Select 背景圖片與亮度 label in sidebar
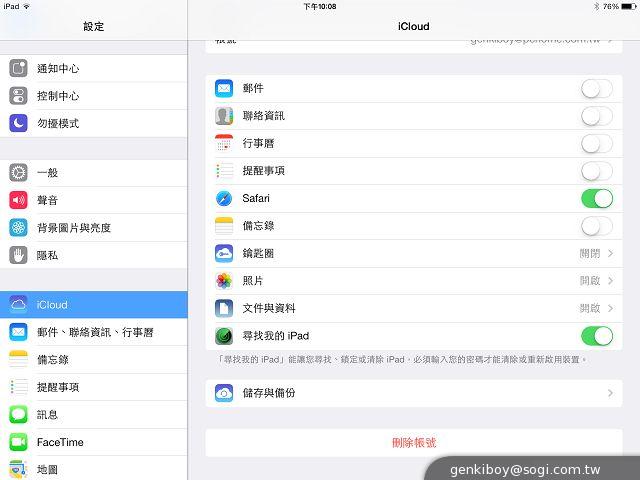 tap(74, 228)
